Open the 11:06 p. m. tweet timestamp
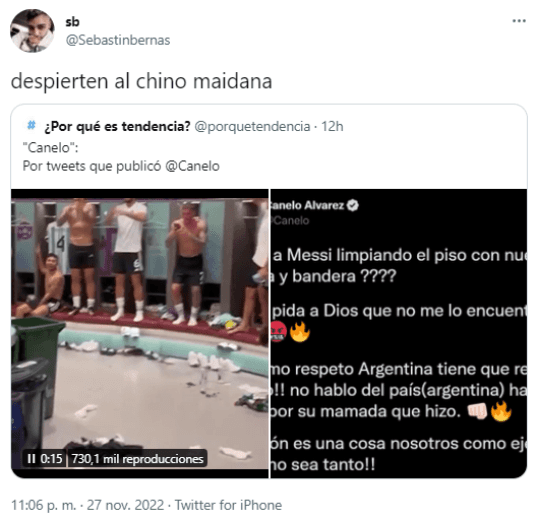This screenshot has height=521, width=536. click(43, 505)
